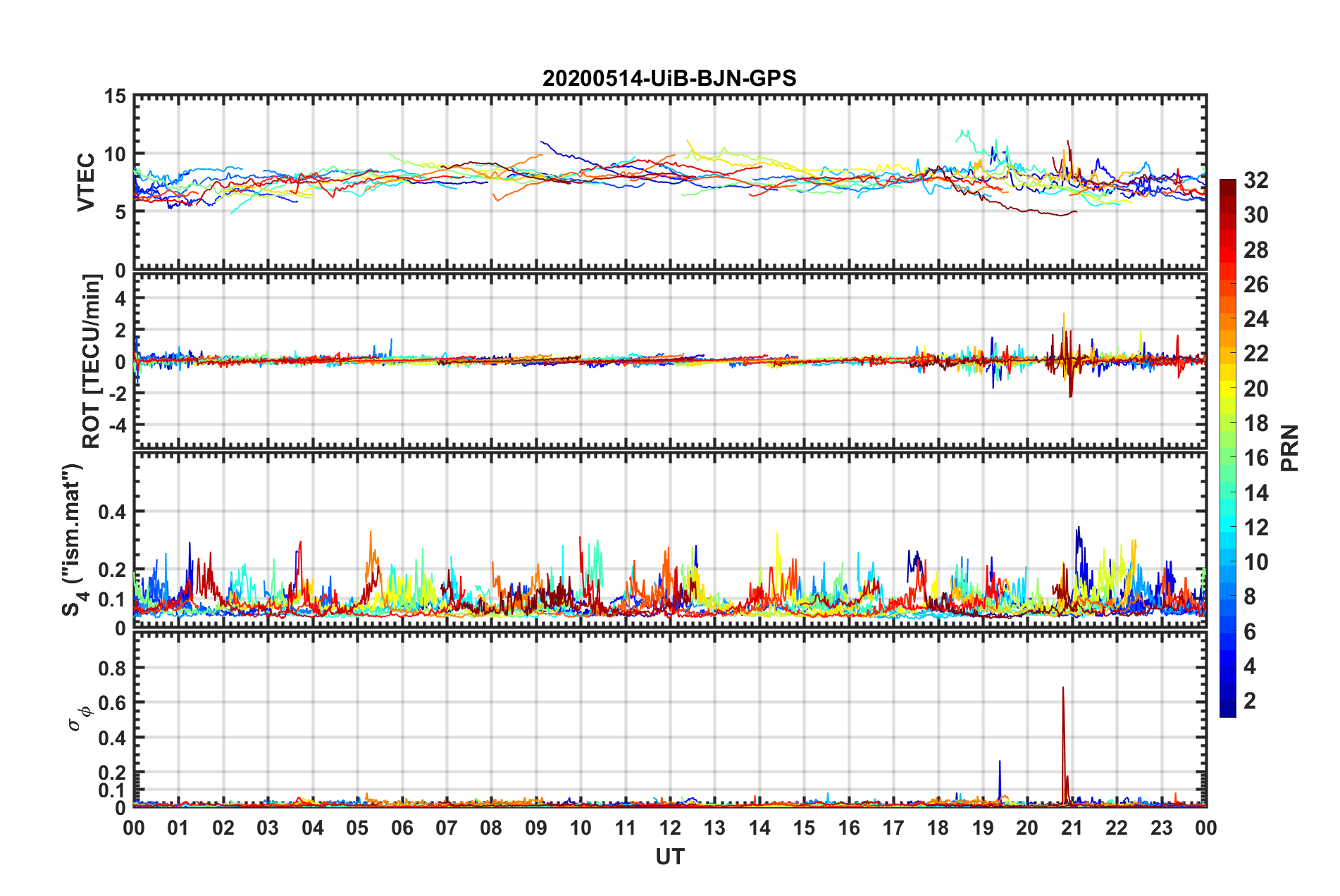
Task: Click the dark red top of the PRN colorbar
Action: (1227, 188)
